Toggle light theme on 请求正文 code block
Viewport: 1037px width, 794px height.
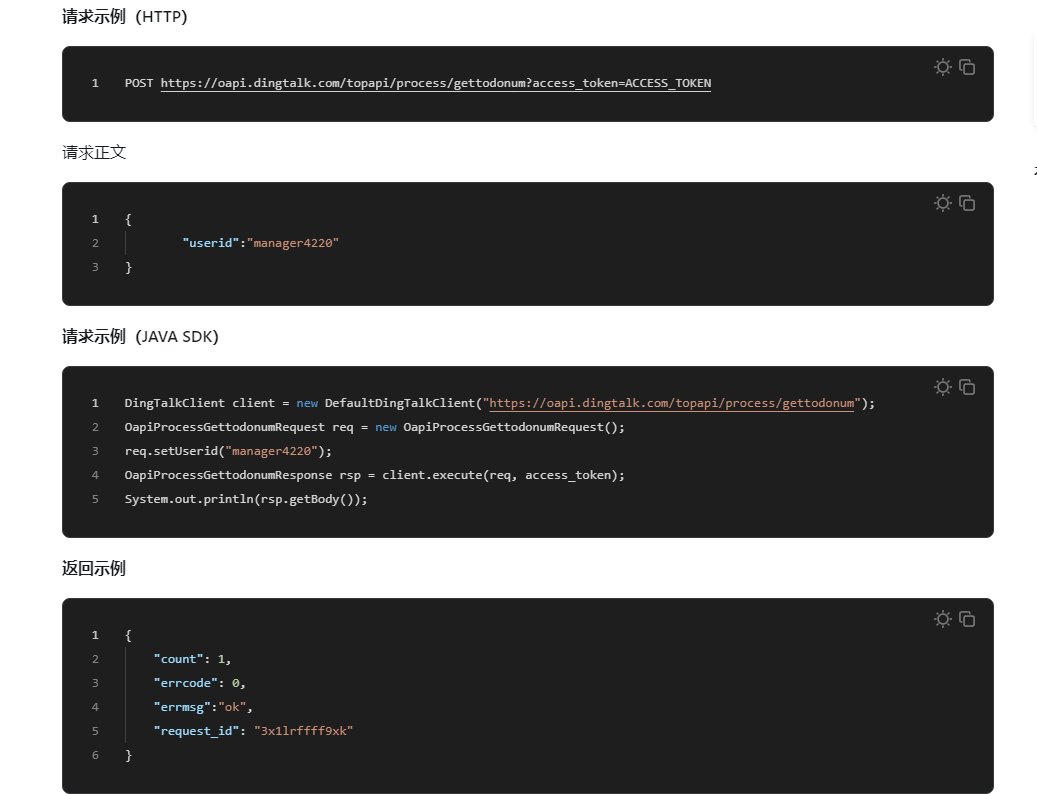942,203
